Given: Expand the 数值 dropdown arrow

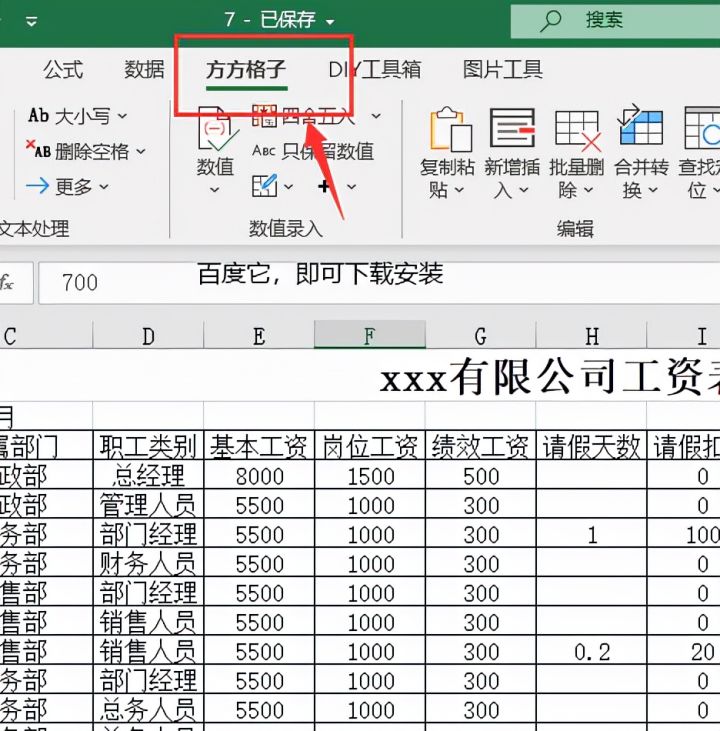Looking at the screenshot, I should pos(215,190).
